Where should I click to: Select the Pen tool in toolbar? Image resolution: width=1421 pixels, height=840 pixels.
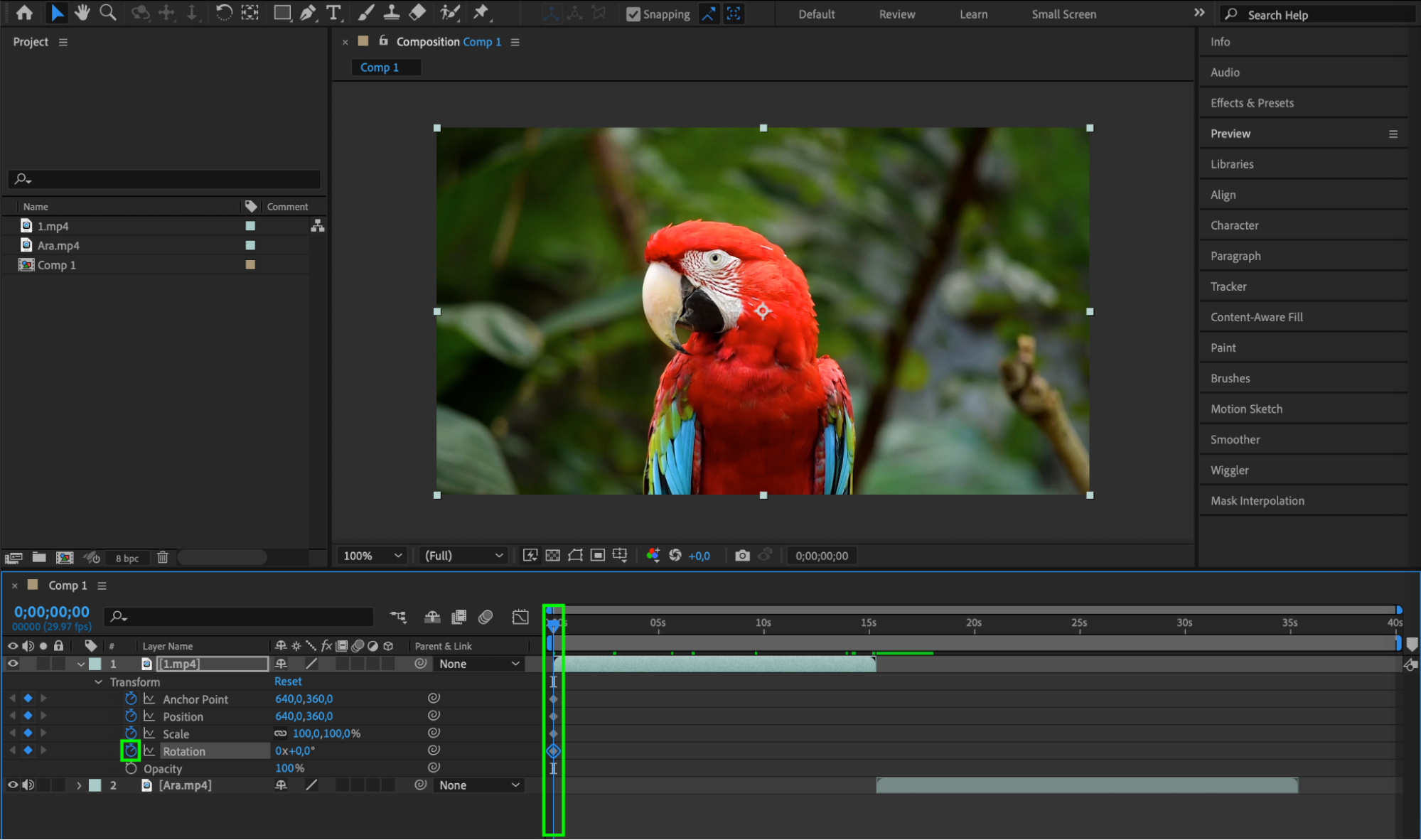click(308, 13)
